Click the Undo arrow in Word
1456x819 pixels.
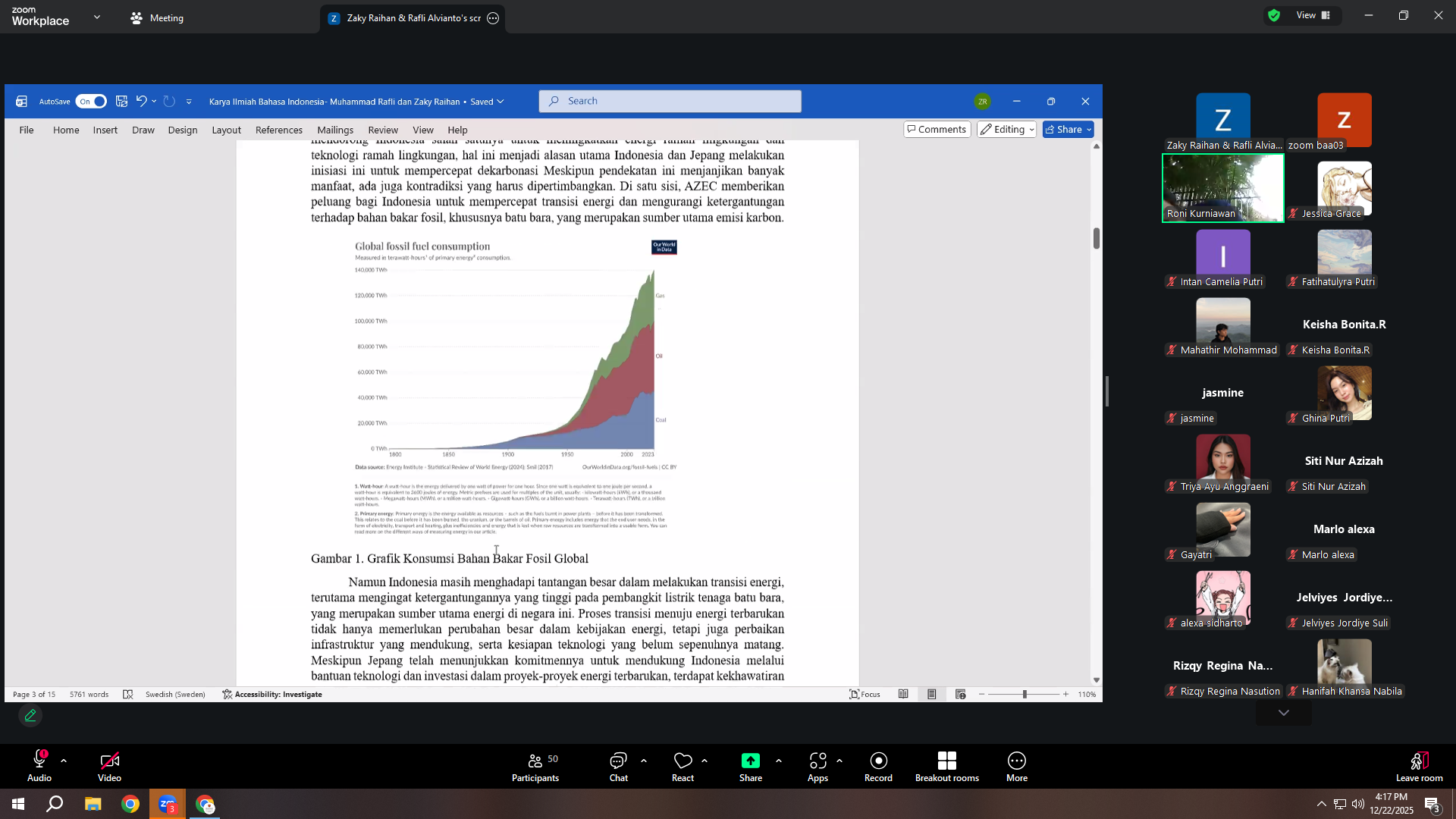point(141,101)
